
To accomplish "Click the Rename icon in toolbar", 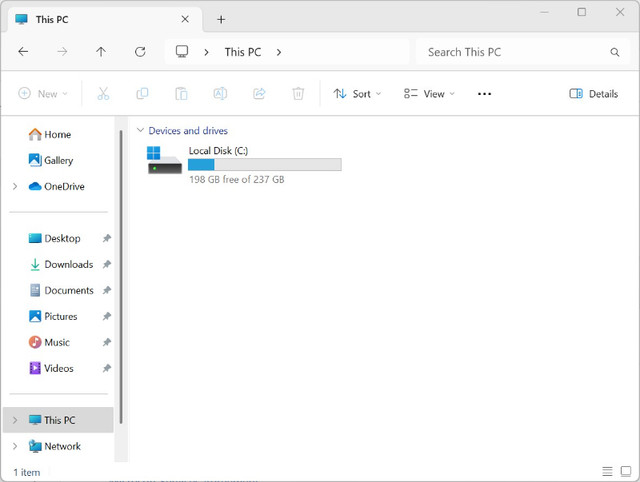I will coord(220,94).
